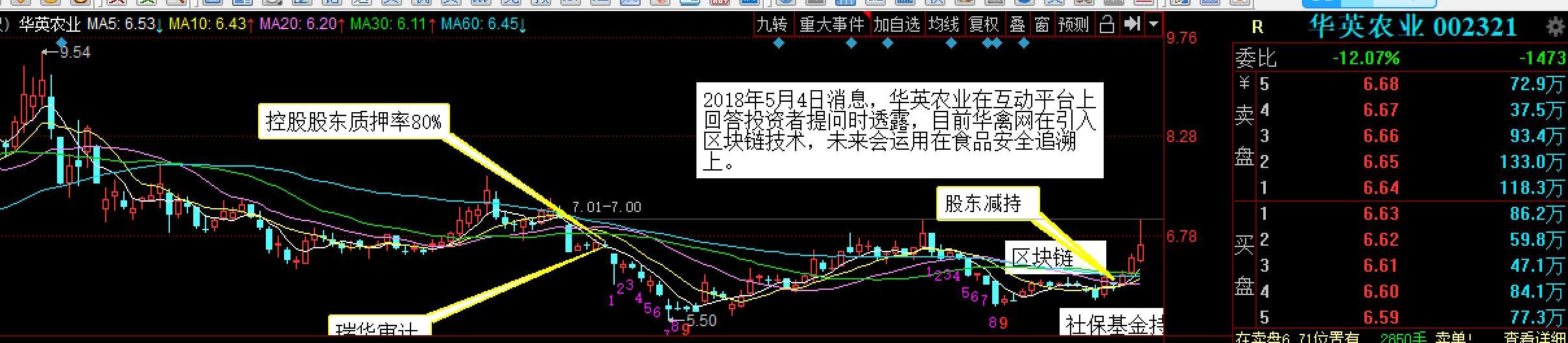1568x343 pixels.
Task: Click the 买盘 buy-side label
Action: [x=1244, y=265]
